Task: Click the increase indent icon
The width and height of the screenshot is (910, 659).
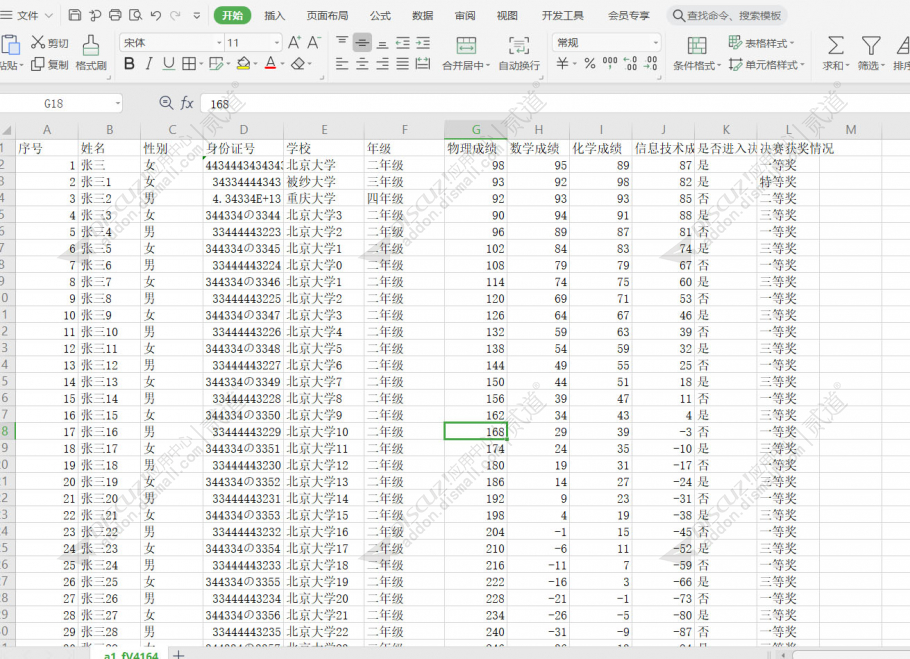Action: (x=423, y=42)
